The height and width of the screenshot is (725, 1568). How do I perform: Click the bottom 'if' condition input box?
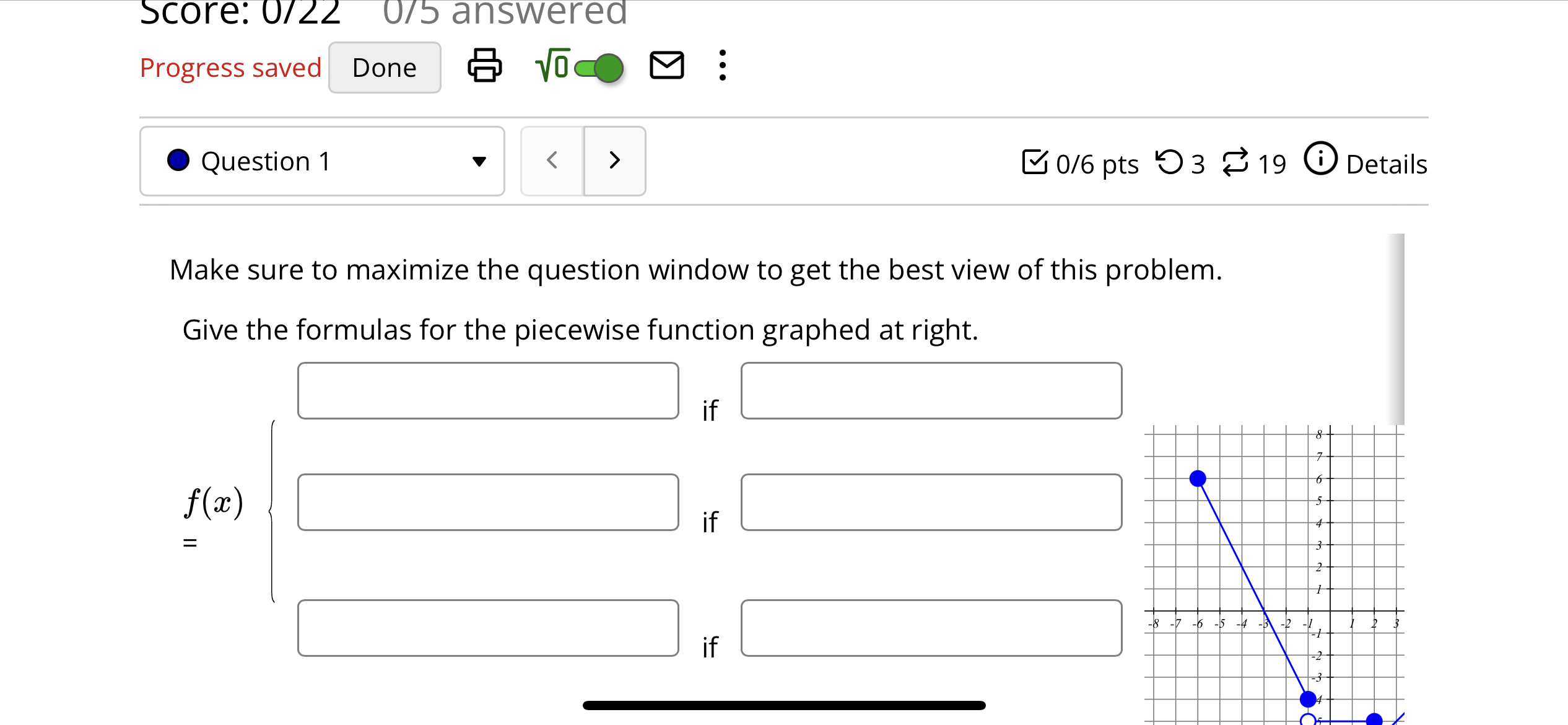point(931,628)
